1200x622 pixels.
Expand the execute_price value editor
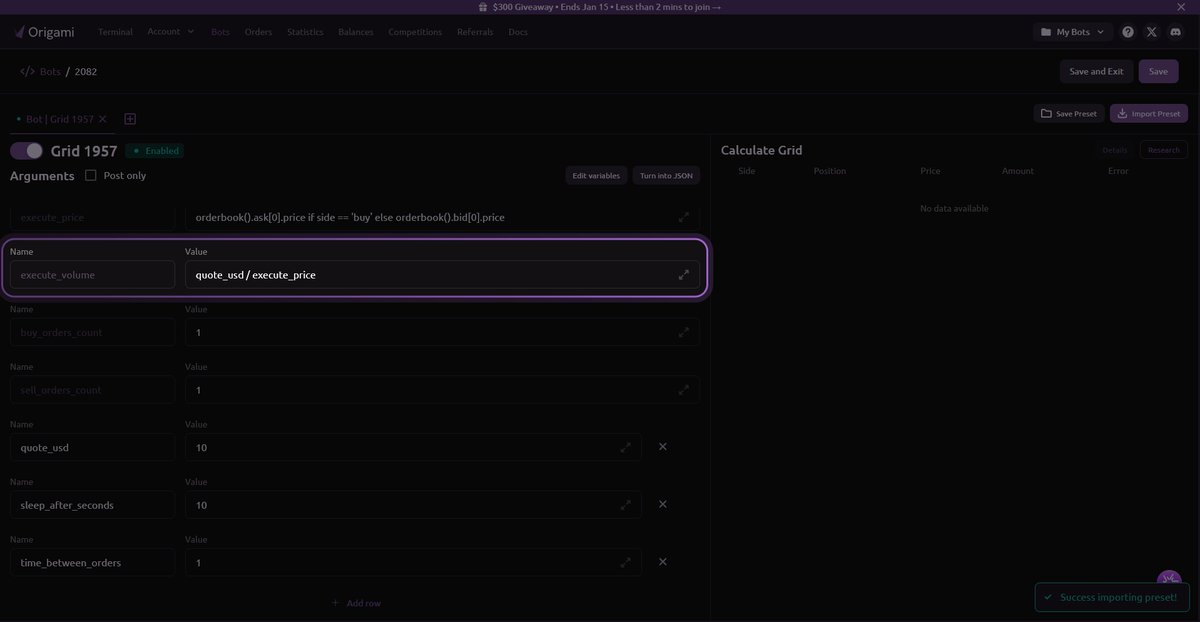coord(684,216)
